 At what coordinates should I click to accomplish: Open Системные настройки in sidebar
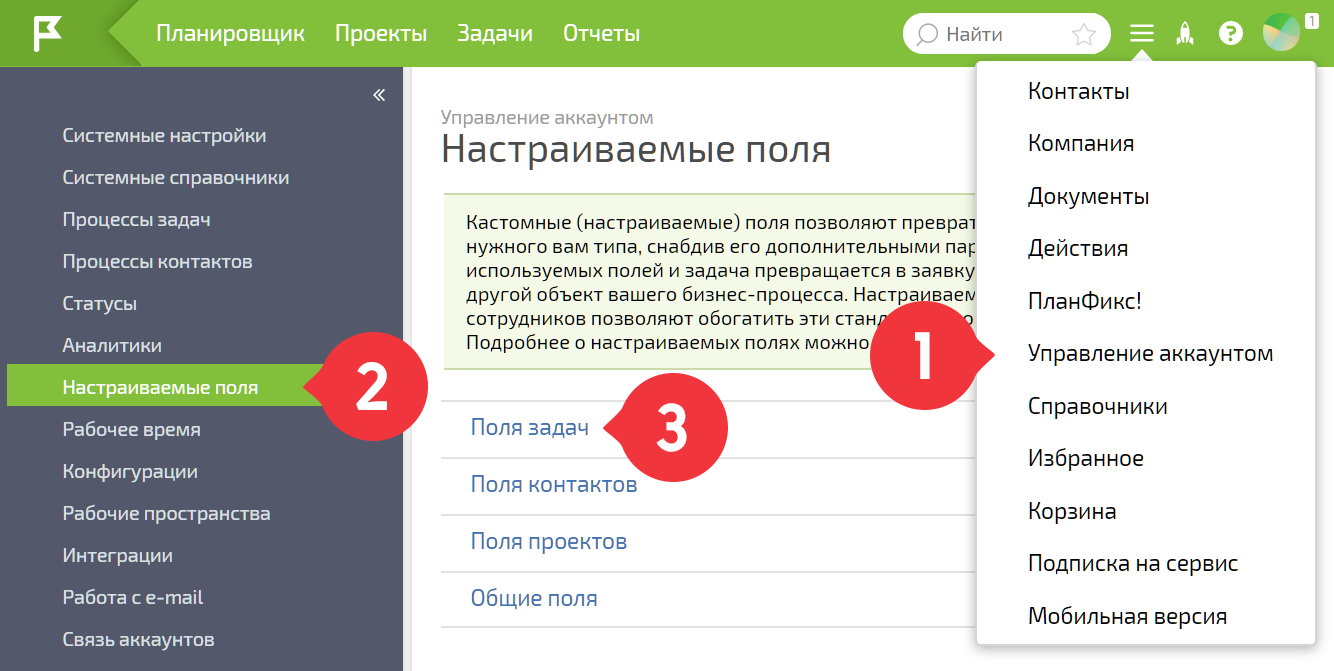(164, 135)
